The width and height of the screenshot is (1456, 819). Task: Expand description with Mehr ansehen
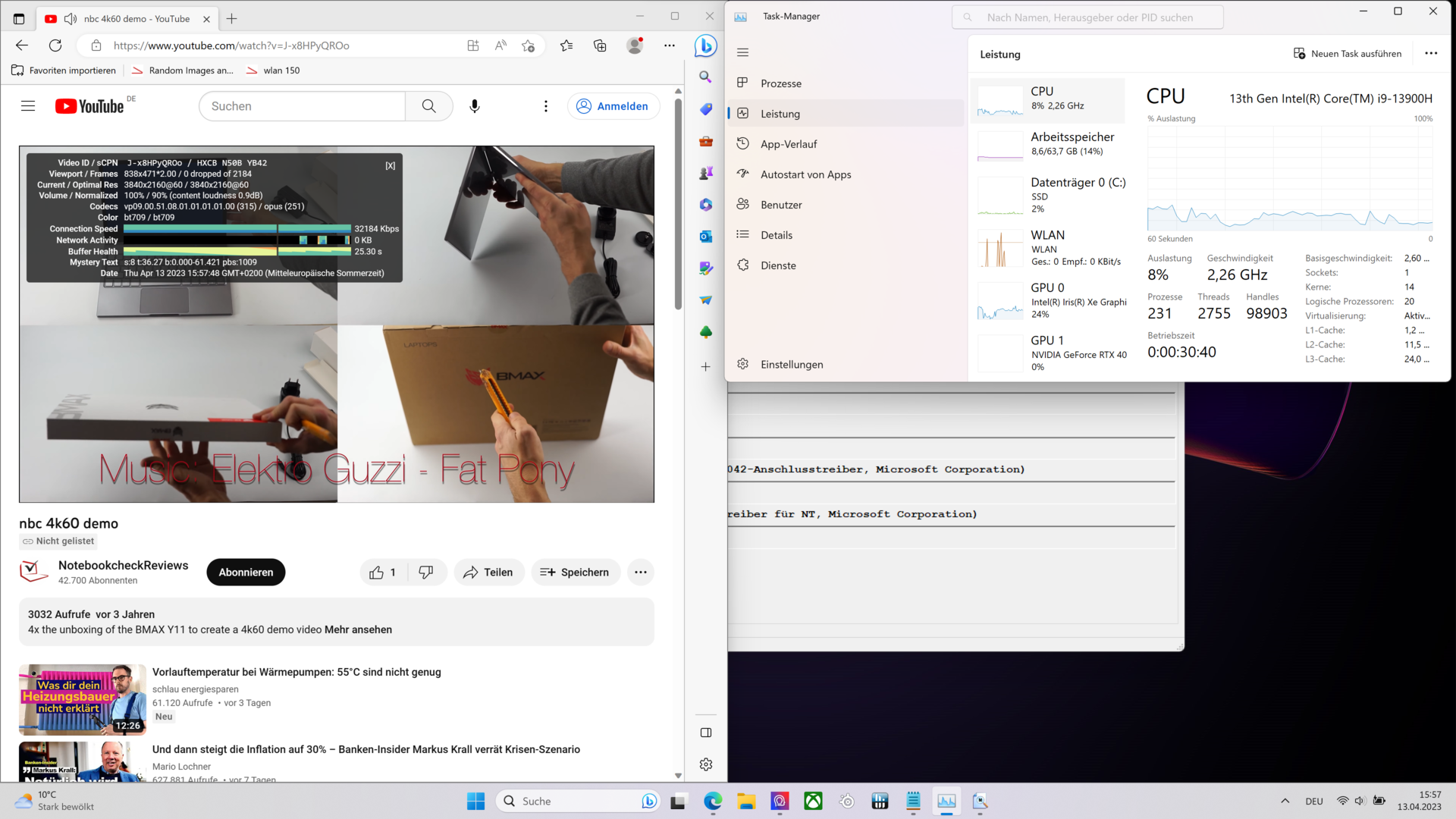[358, 629]
